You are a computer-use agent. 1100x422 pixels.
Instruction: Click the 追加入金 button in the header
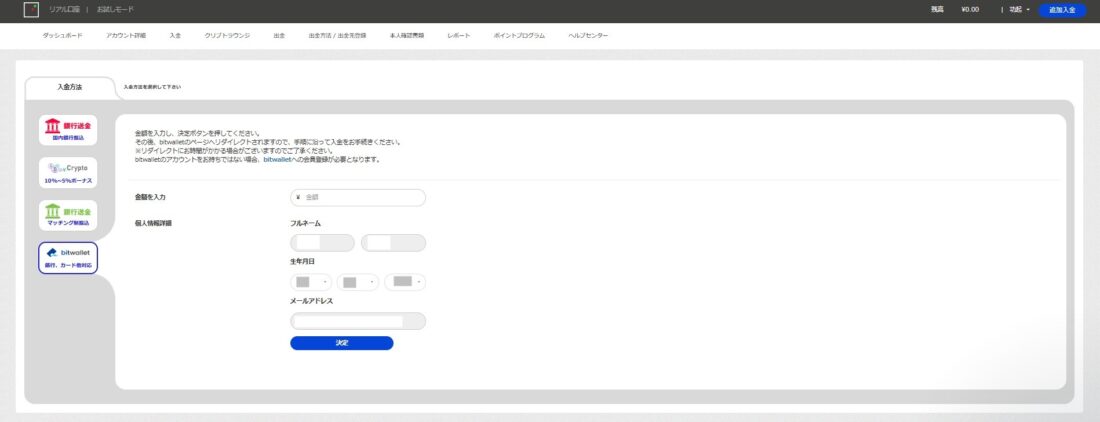click(x=1062, y=10)
